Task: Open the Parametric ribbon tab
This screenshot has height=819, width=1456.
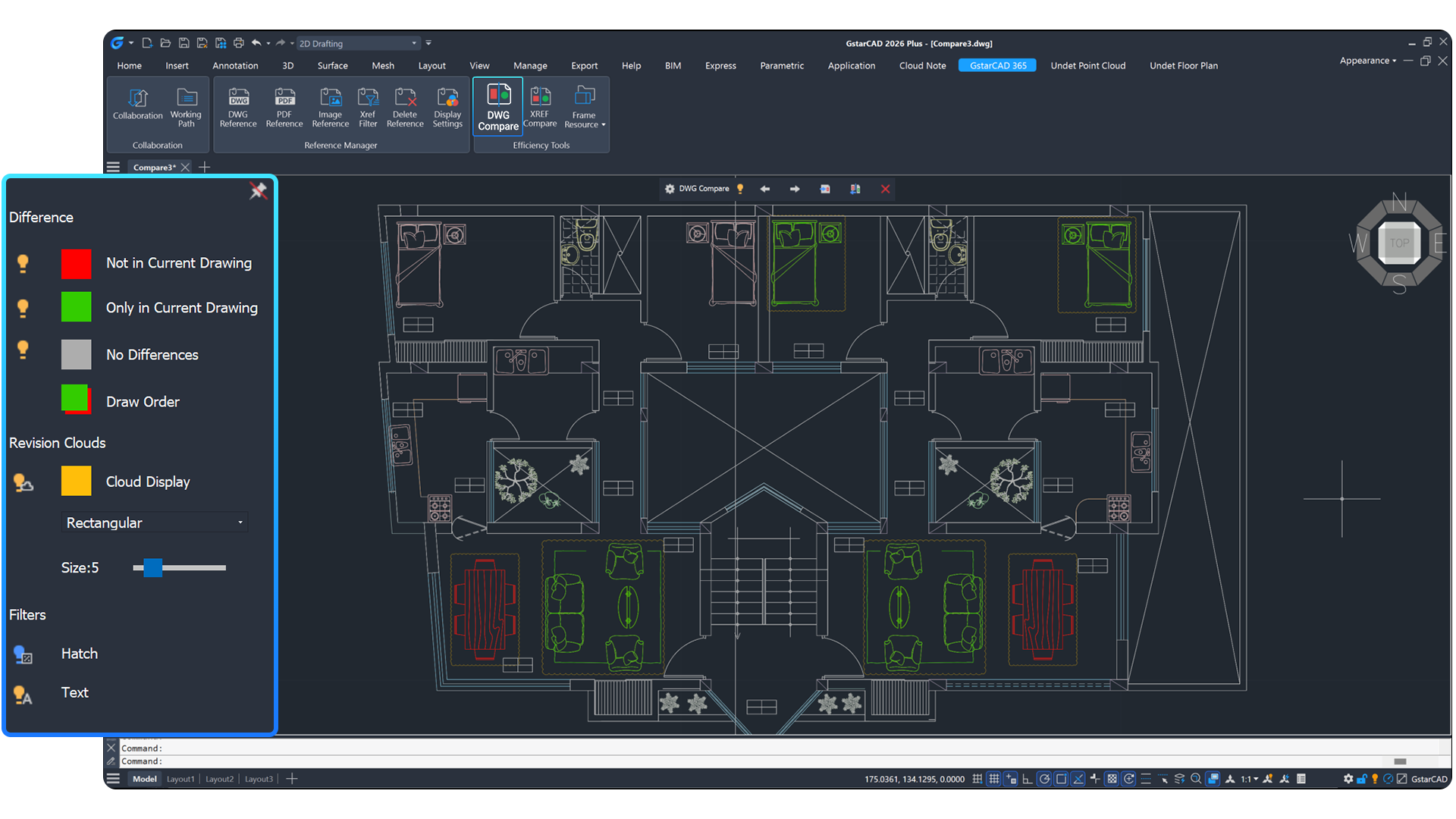Action: click(x=782, y=66)
